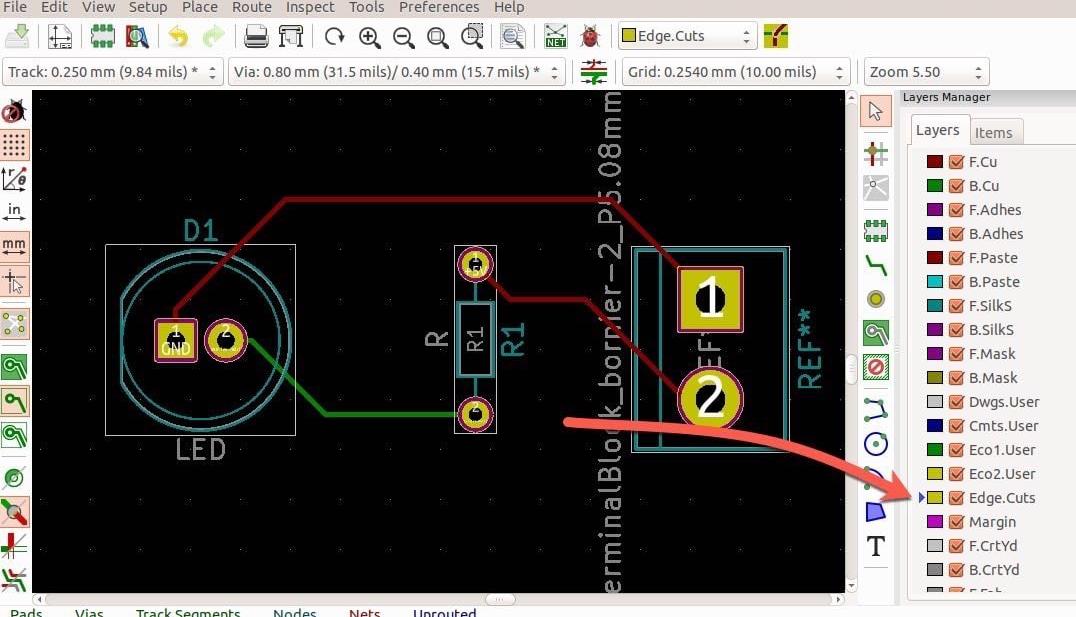Open the Plot icon in toolbar
This screenshot has width=1076, height=617.
tap(290, 37)
